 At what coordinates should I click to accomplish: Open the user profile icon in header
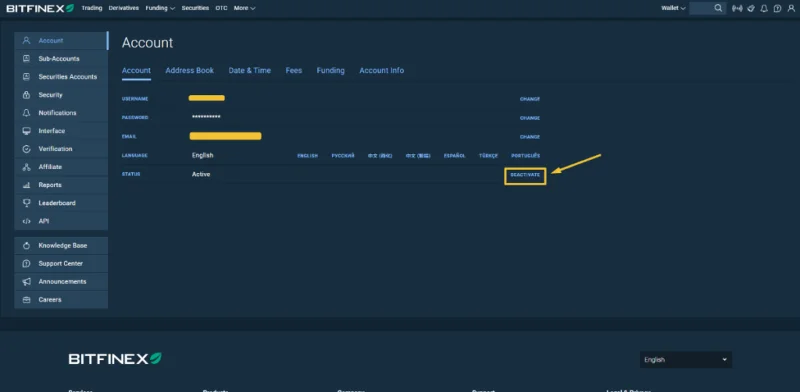tap(791, 8)
